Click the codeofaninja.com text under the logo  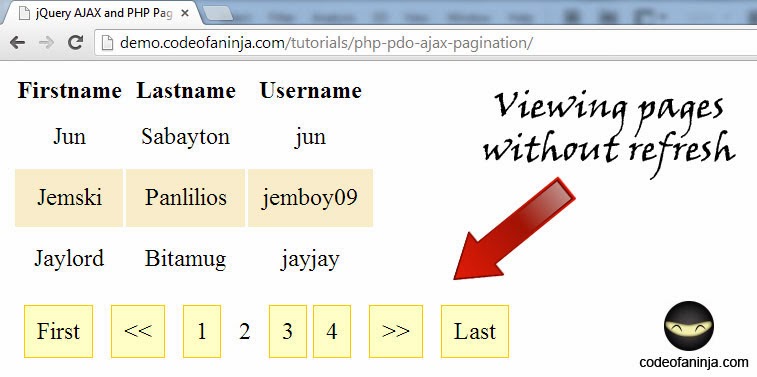click(x=694, y=362)
